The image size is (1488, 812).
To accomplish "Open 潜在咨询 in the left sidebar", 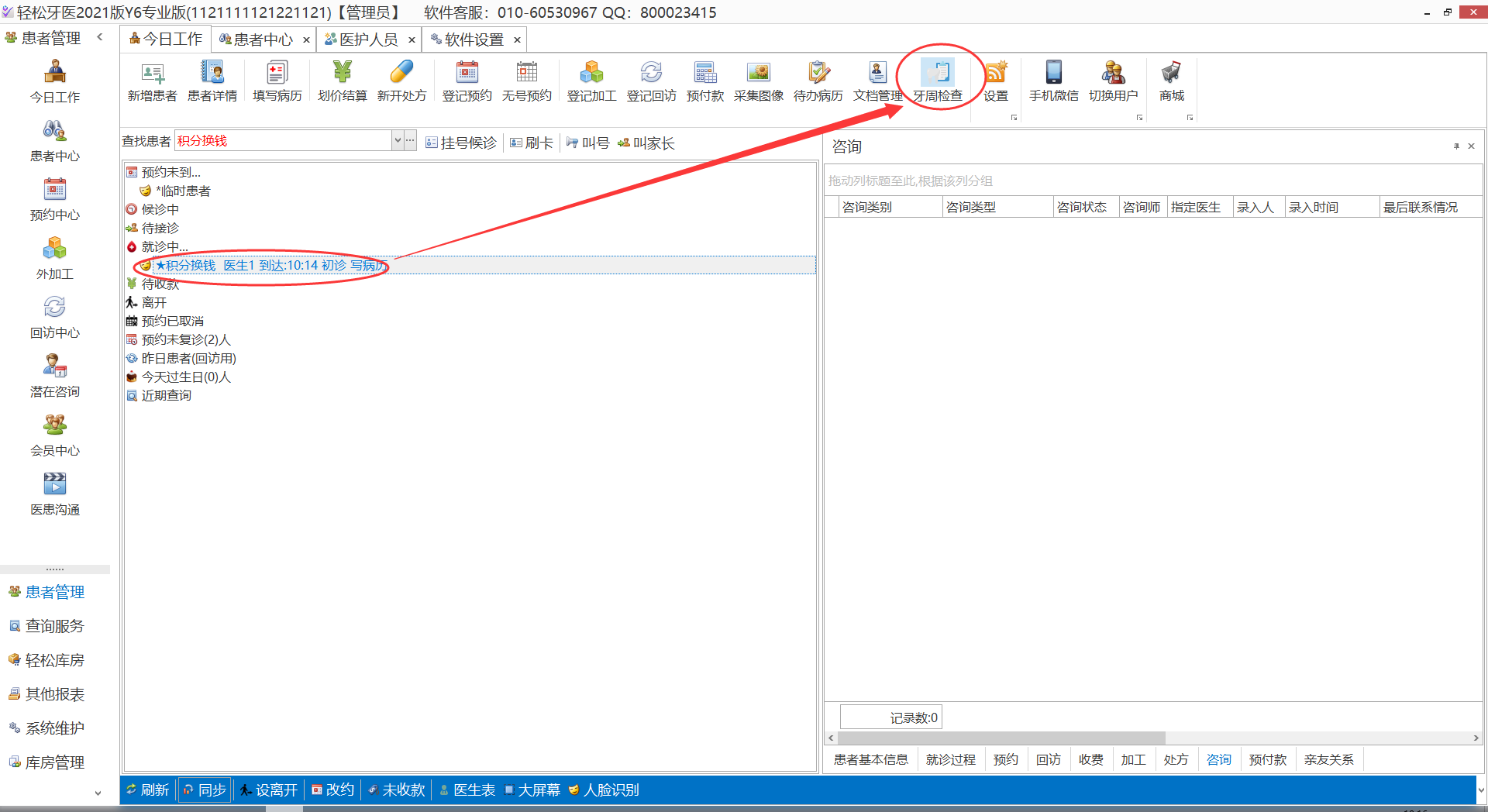I will 55,377.
